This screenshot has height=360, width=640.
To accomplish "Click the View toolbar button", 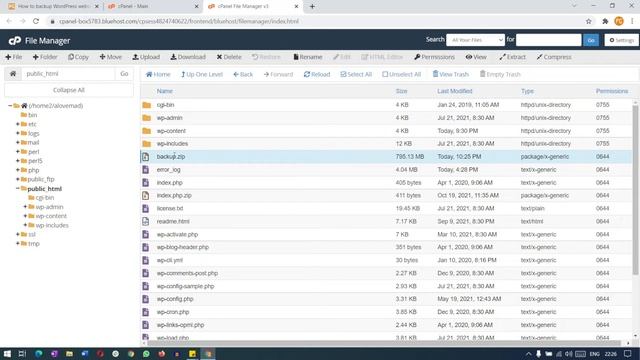I will (476, 57).
